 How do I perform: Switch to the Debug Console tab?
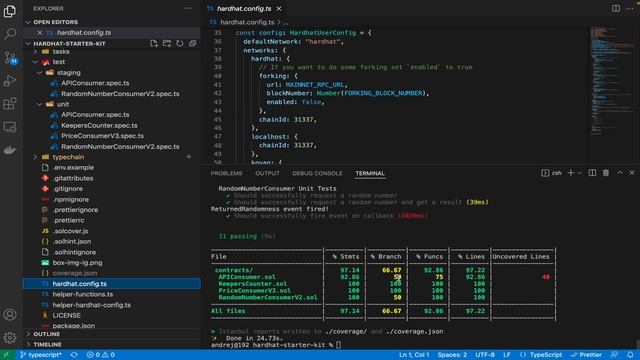tap(317, 173)
